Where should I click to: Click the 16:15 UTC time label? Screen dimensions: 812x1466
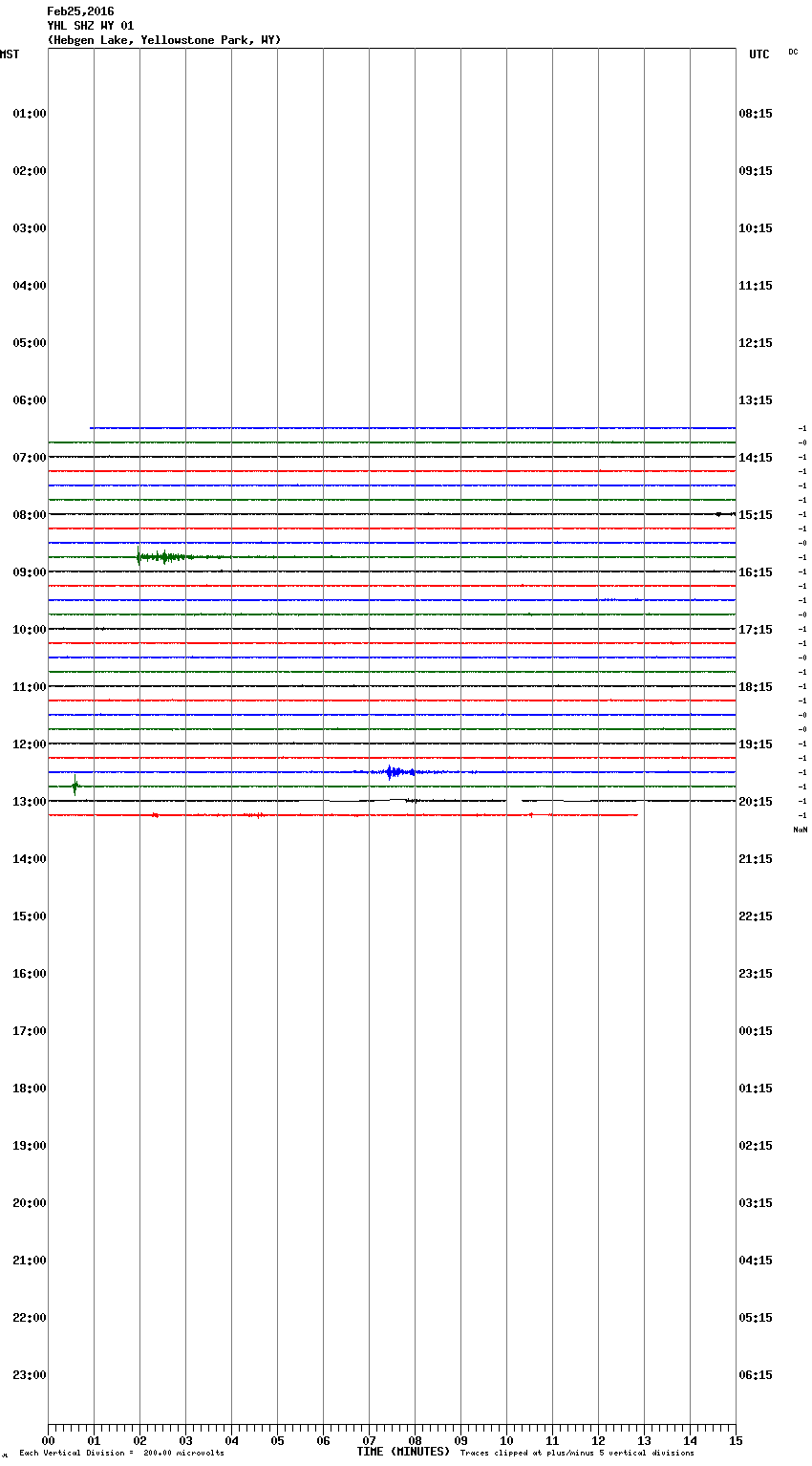pos(756,572)
